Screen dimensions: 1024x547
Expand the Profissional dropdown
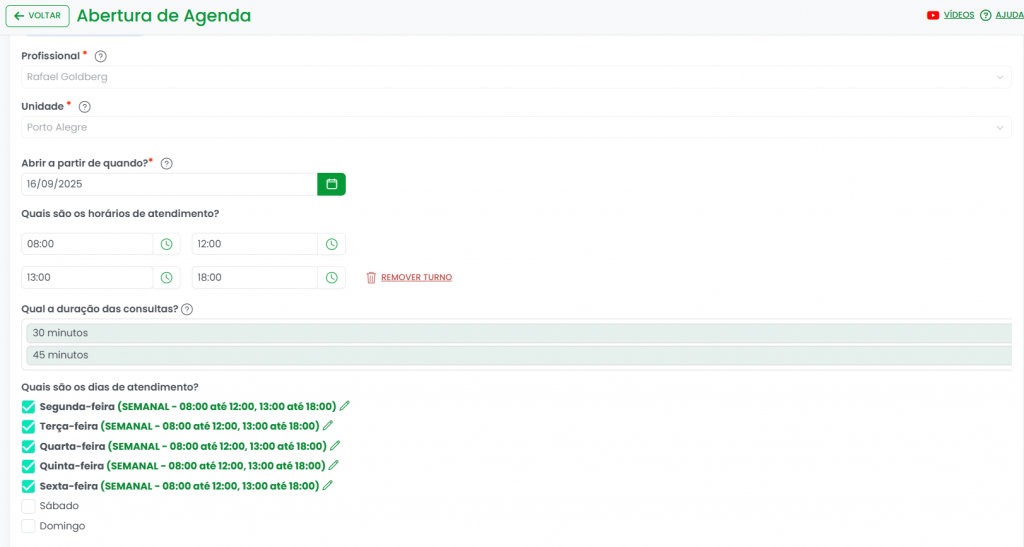click(x=515, y=77)
